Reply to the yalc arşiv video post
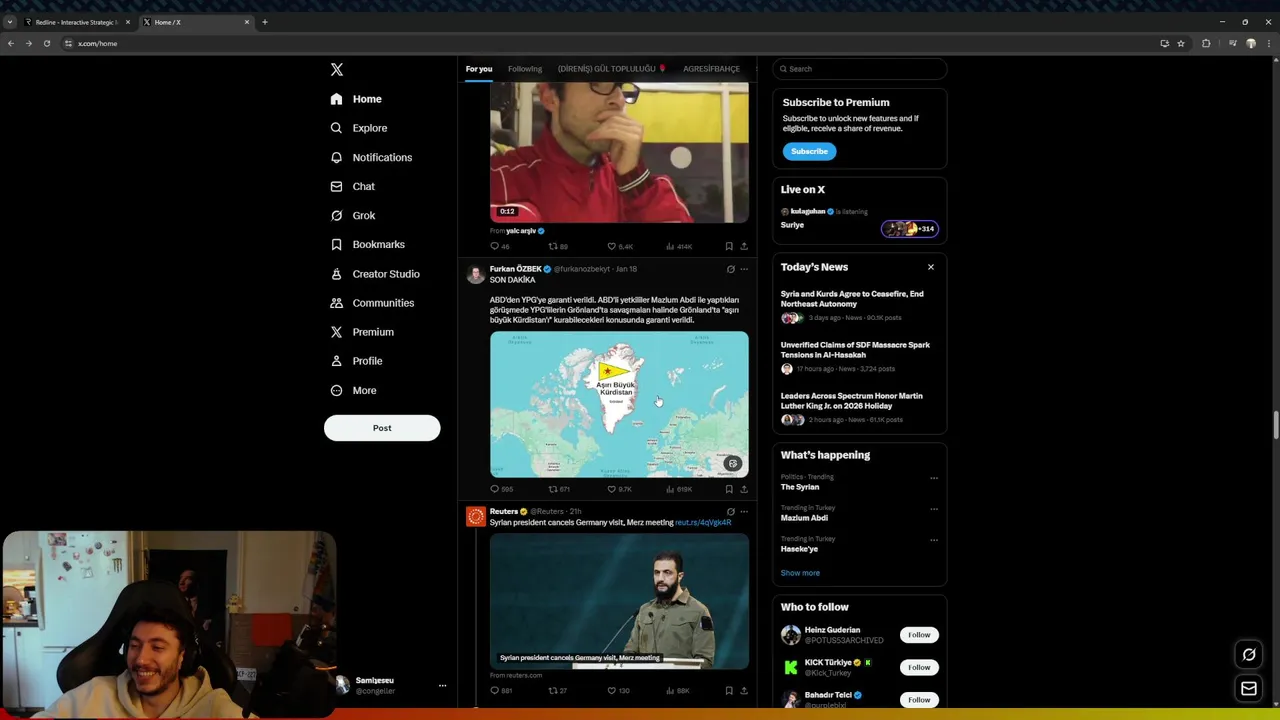 pos(499,246)
